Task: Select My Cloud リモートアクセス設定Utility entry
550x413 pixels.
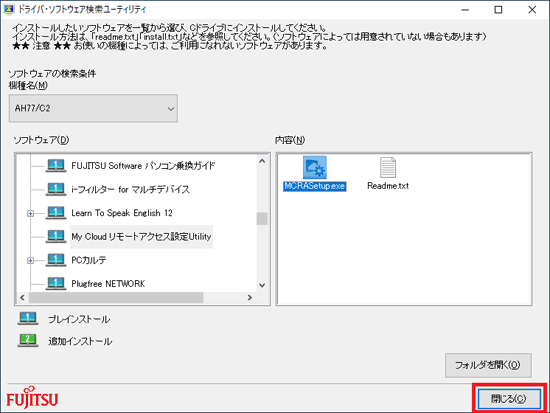Action: (x=141, y=237)
